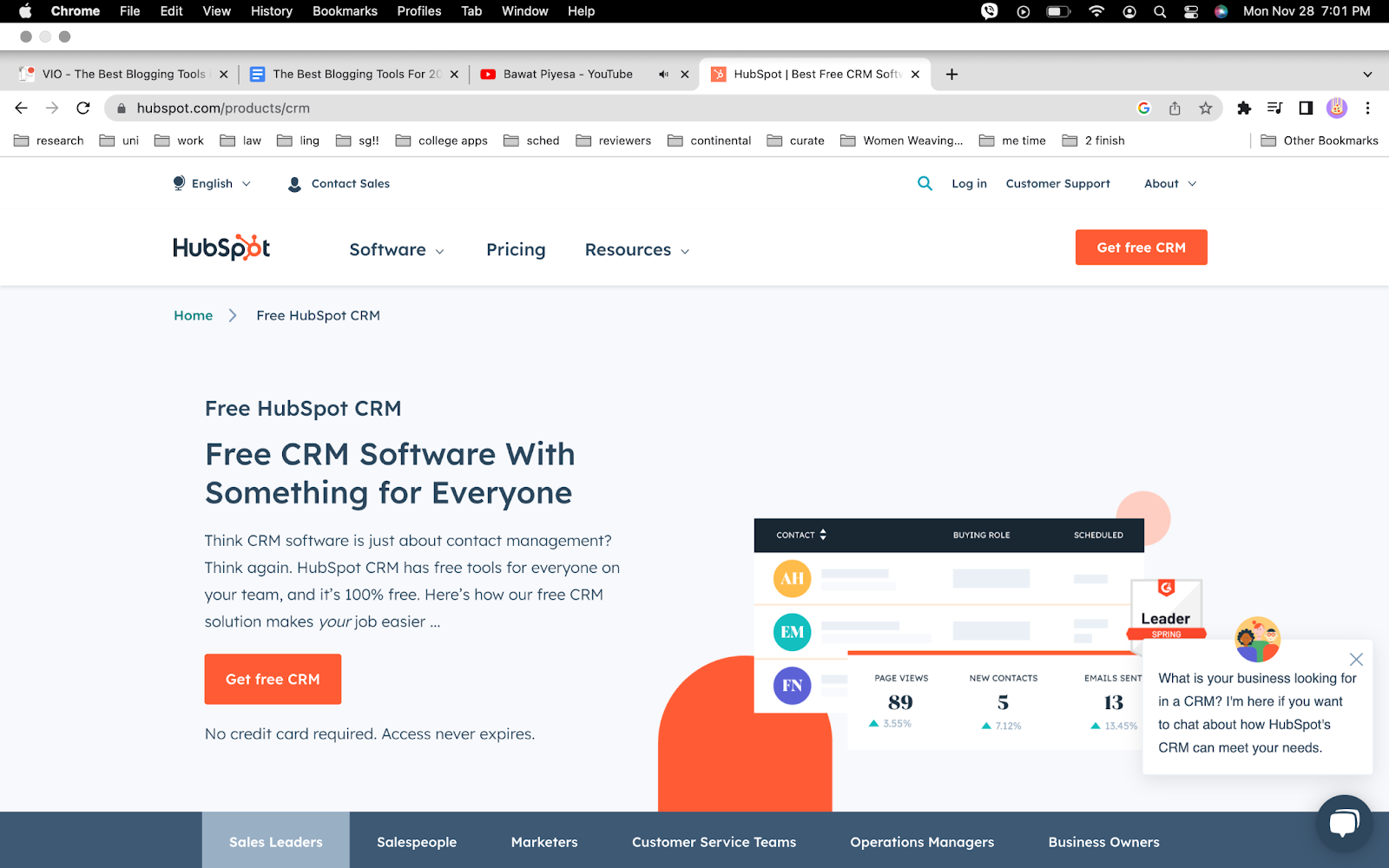
Task: Click the Contact Sales link
Action: tap(339, 183)
